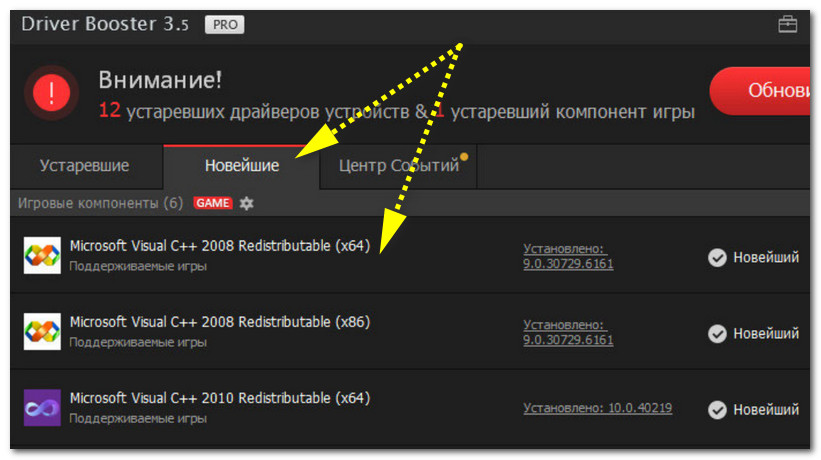Click checkmark icon for 2008 x64 row
This screenshot has height=460, width=821.
click(717, 257)
